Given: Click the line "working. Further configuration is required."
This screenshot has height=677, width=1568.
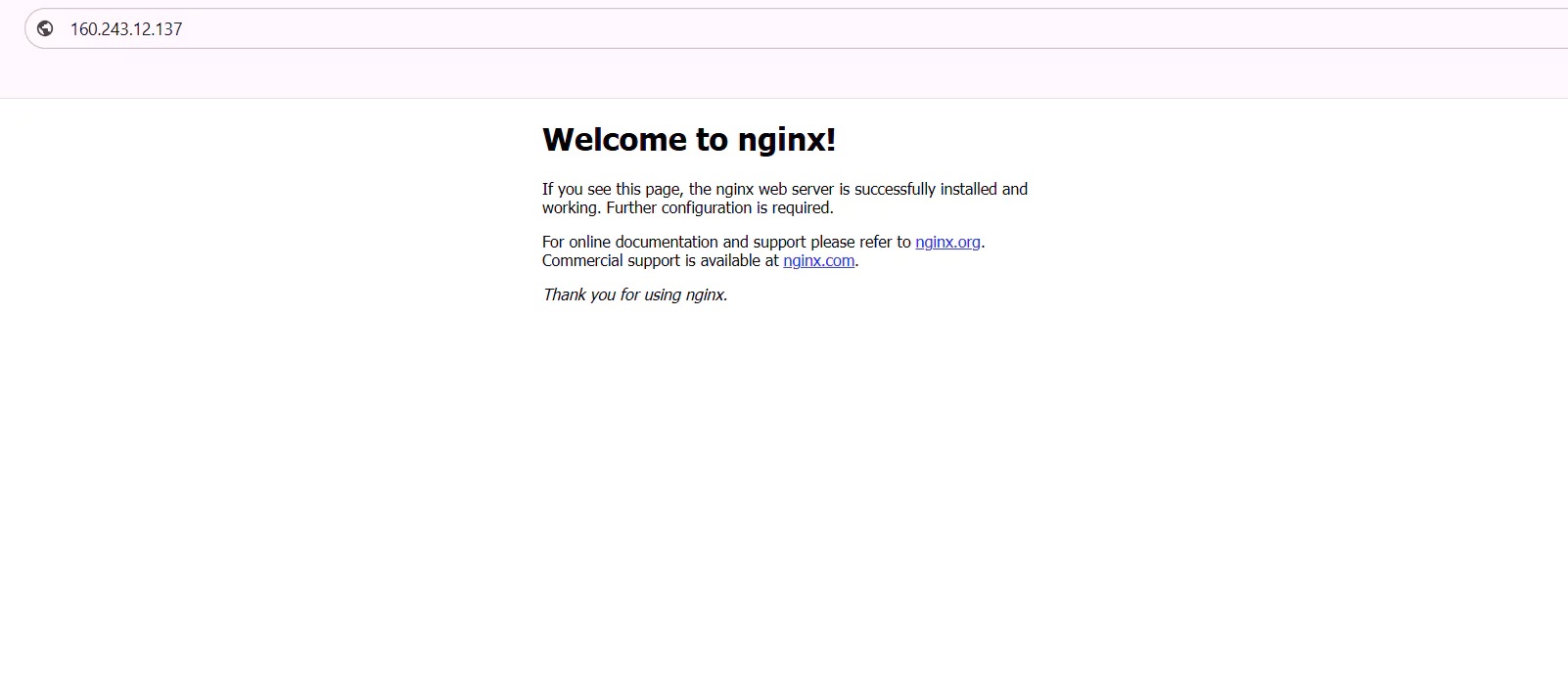Looking at the screenshot, I should click(688, 207).
